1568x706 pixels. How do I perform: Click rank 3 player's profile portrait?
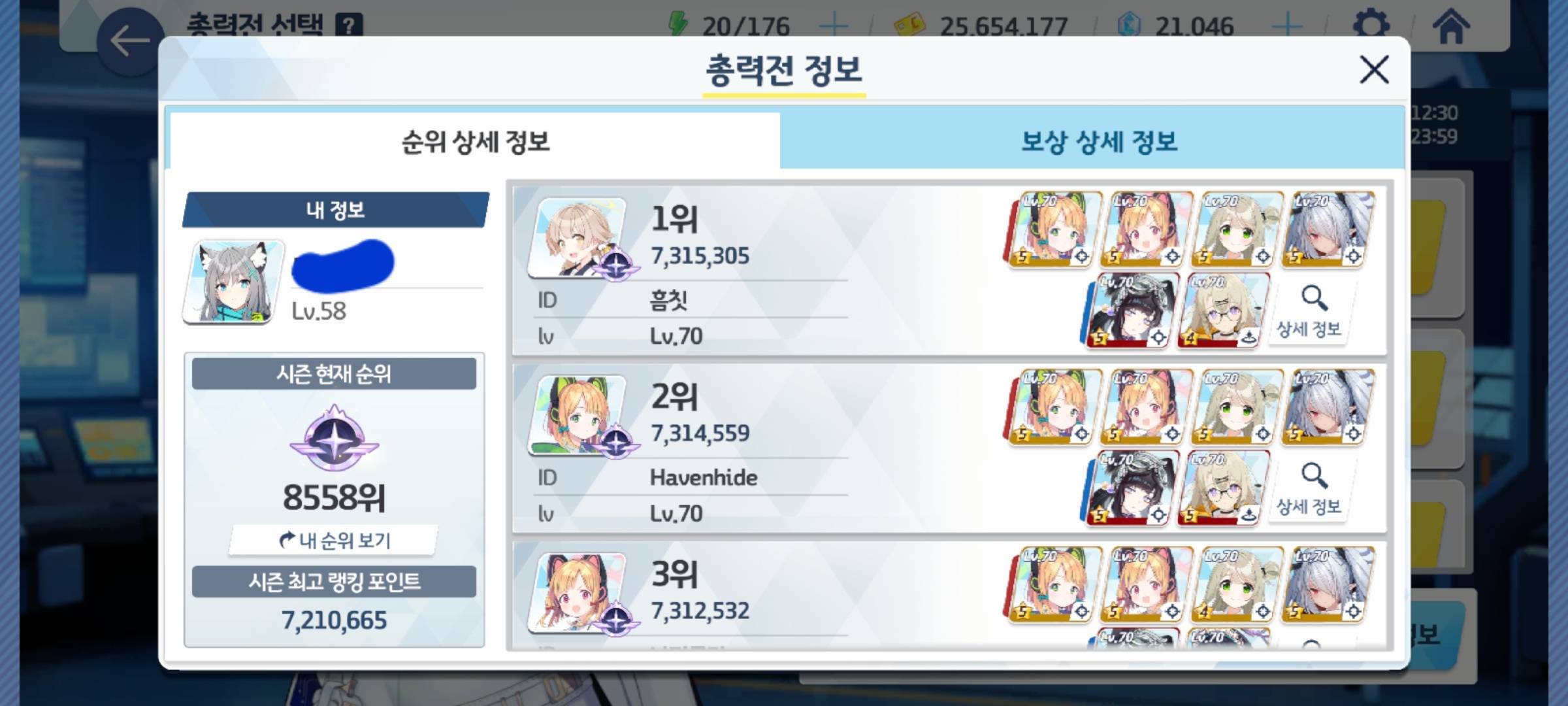click(578, 592)
